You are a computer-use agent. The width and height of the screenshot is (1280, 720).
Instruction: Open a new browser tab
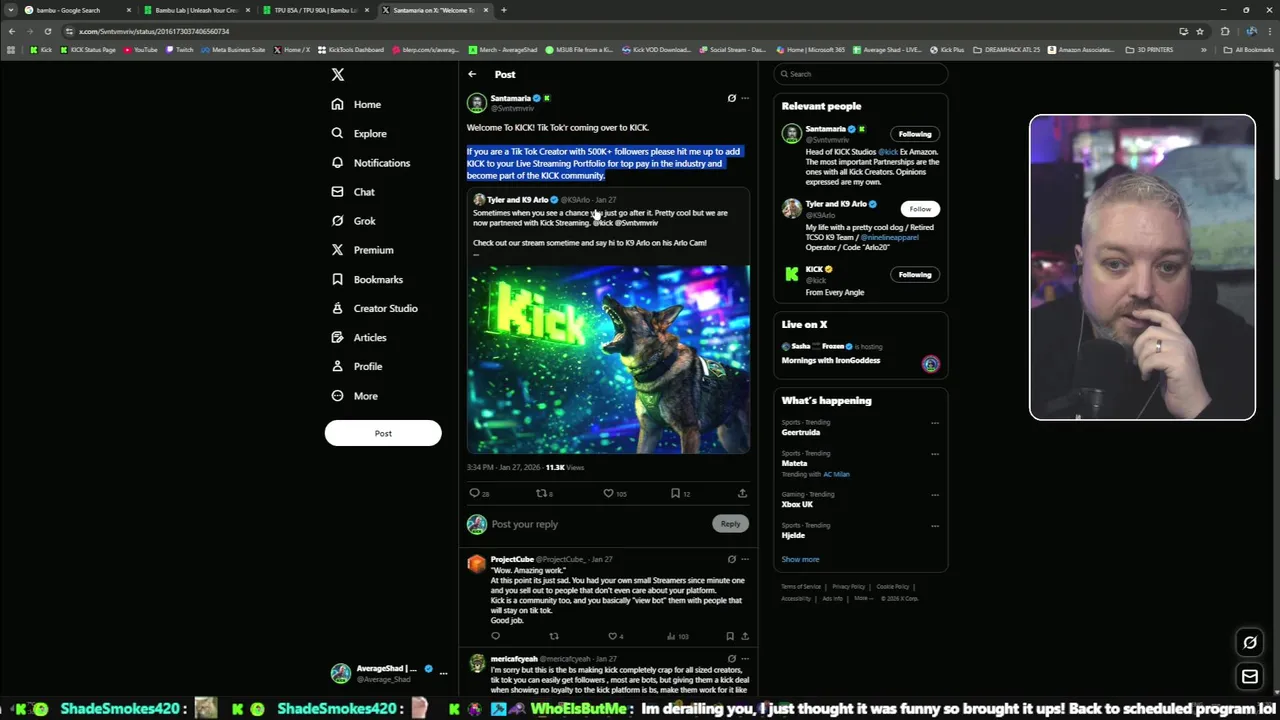coord(503,10)
